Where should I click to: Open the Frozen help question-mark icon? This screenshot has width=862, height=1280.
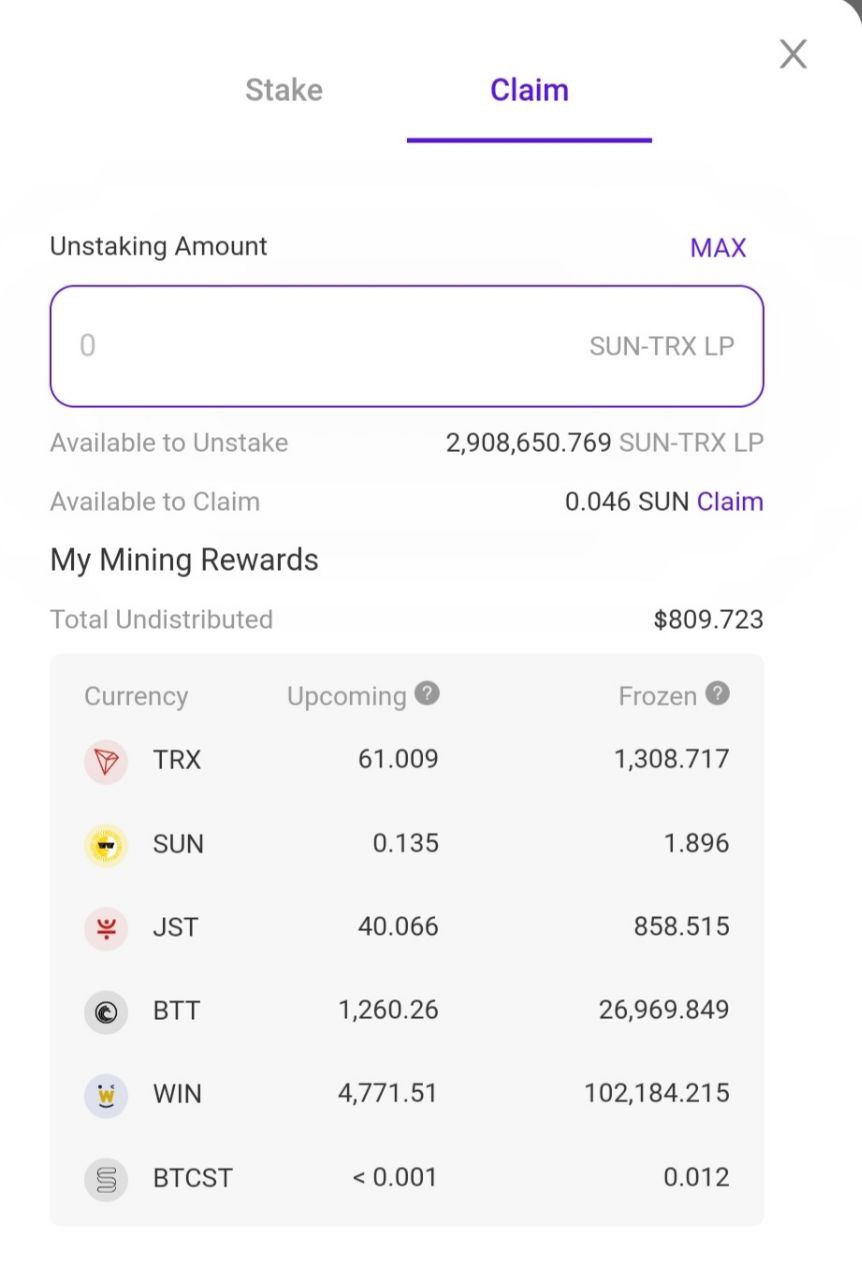coord(717,693)
